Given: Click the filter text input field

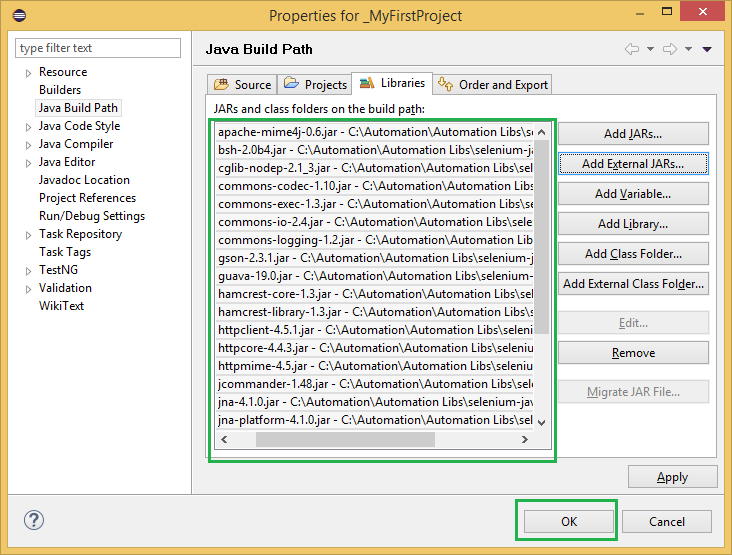Looking at the screenshot, I should coord(98,48).
